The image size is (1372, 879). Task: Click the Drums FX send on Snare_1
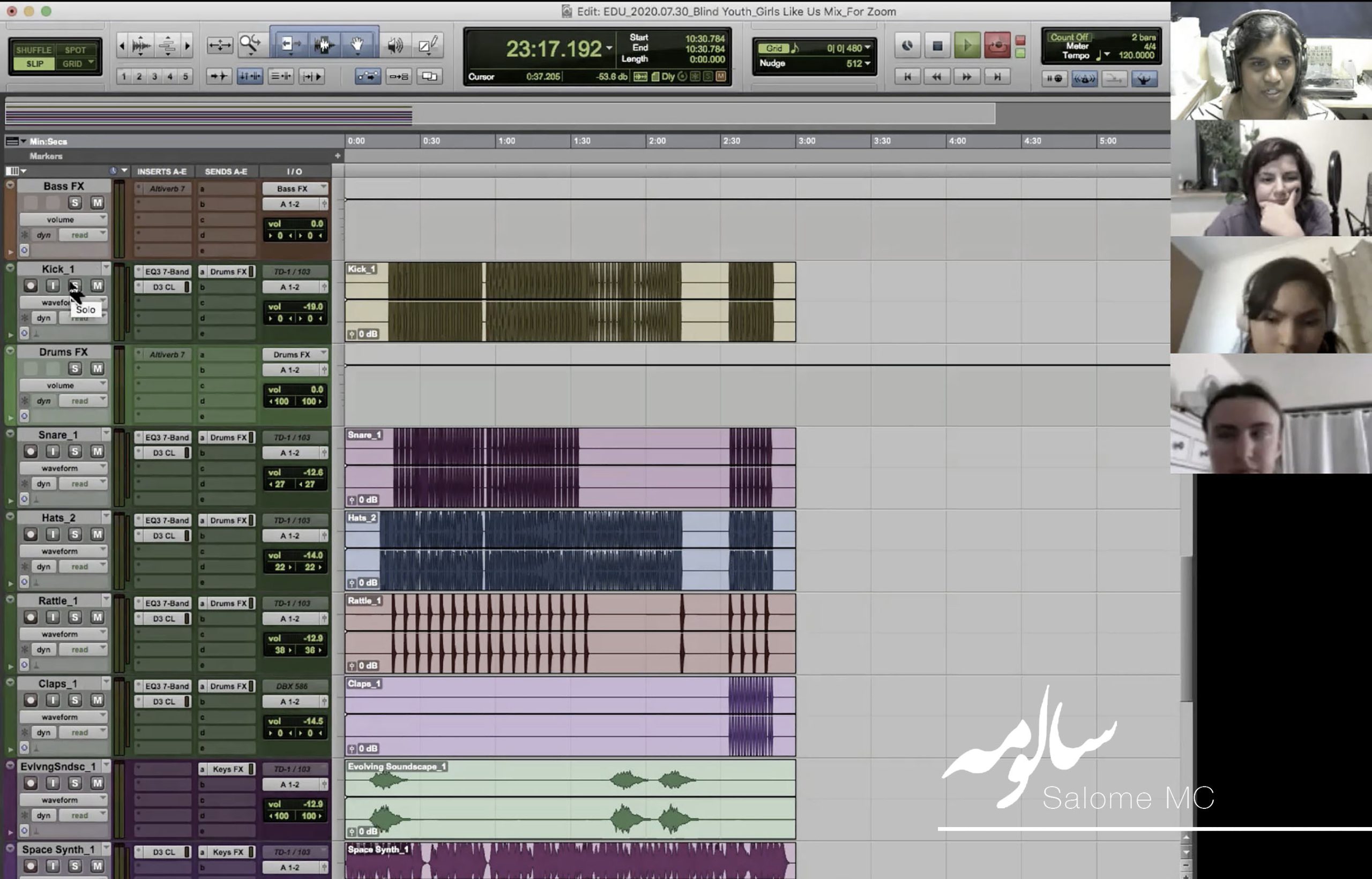coord(227,437)
